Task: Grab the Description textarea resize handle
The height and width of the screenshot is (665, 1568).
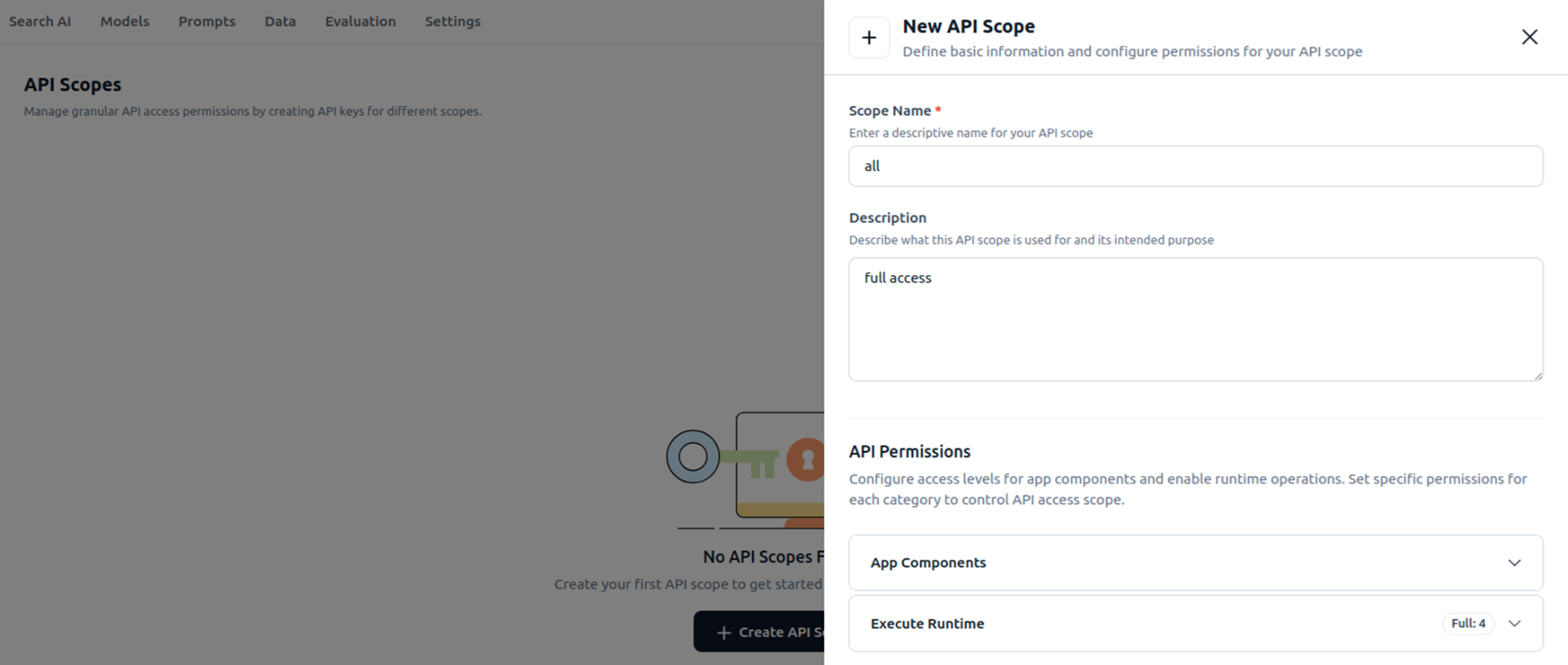Action: (1537, 375)
